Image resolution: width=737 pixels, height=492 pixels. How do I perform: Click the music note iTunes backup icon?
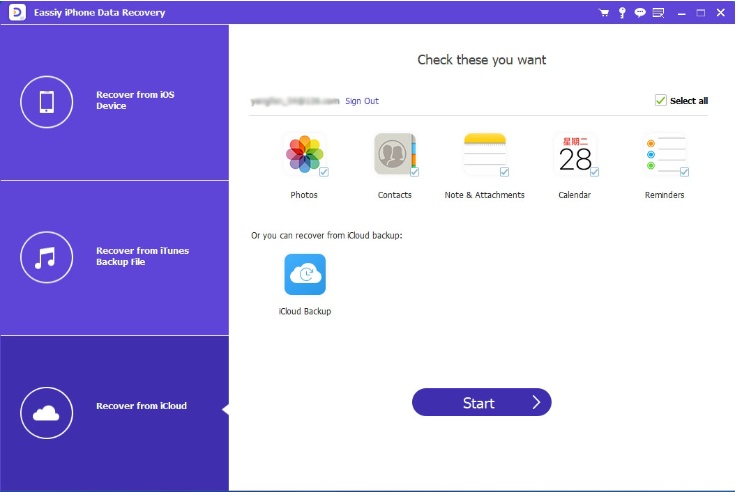(47, 257)
